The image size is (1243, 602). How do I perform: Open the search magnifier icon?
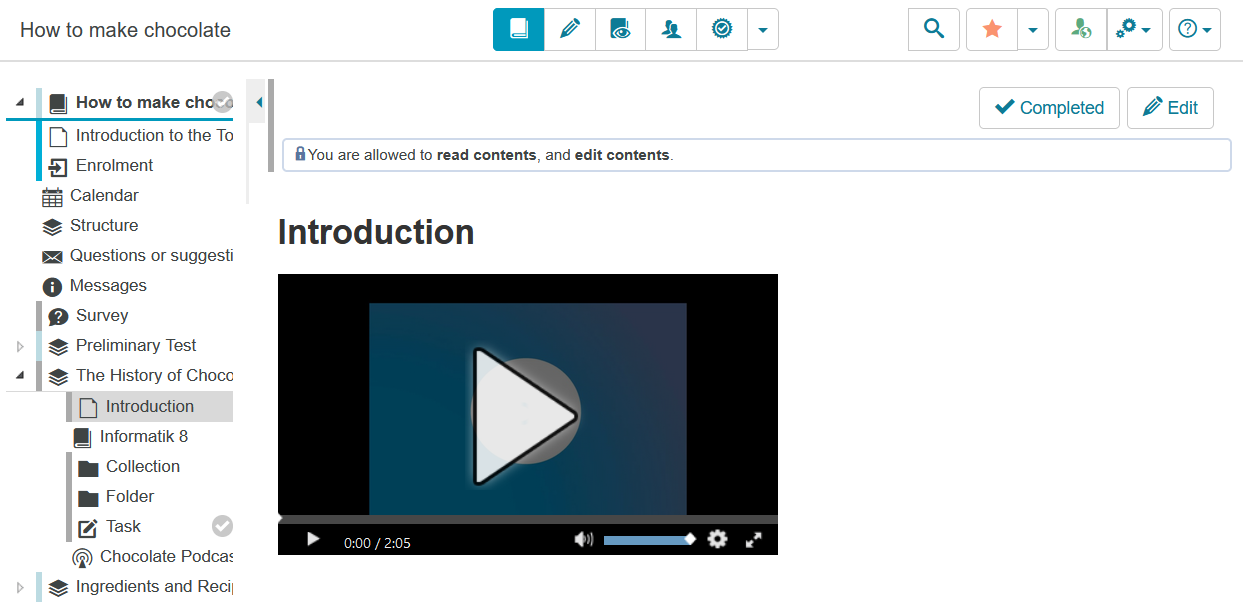click(x=933, y=30)
